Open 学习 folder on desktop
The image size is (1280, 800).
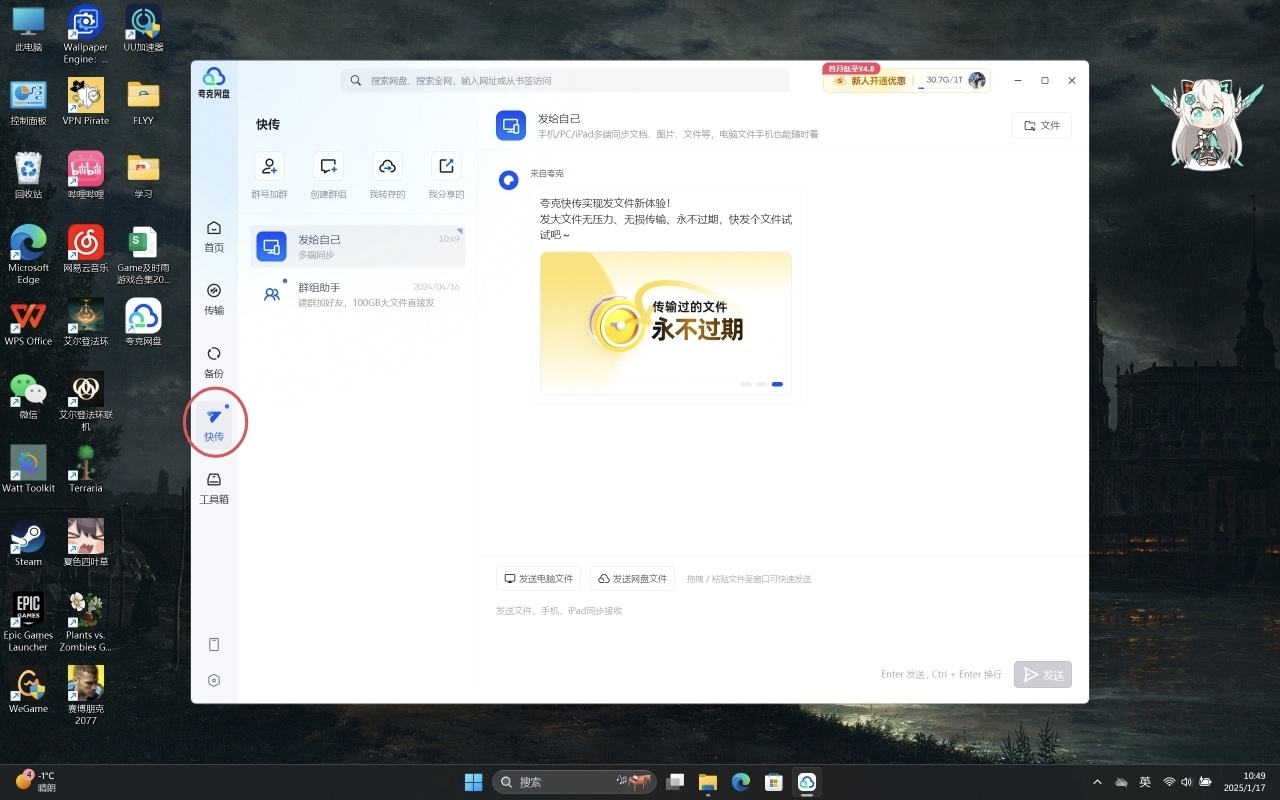pos(143,176)
